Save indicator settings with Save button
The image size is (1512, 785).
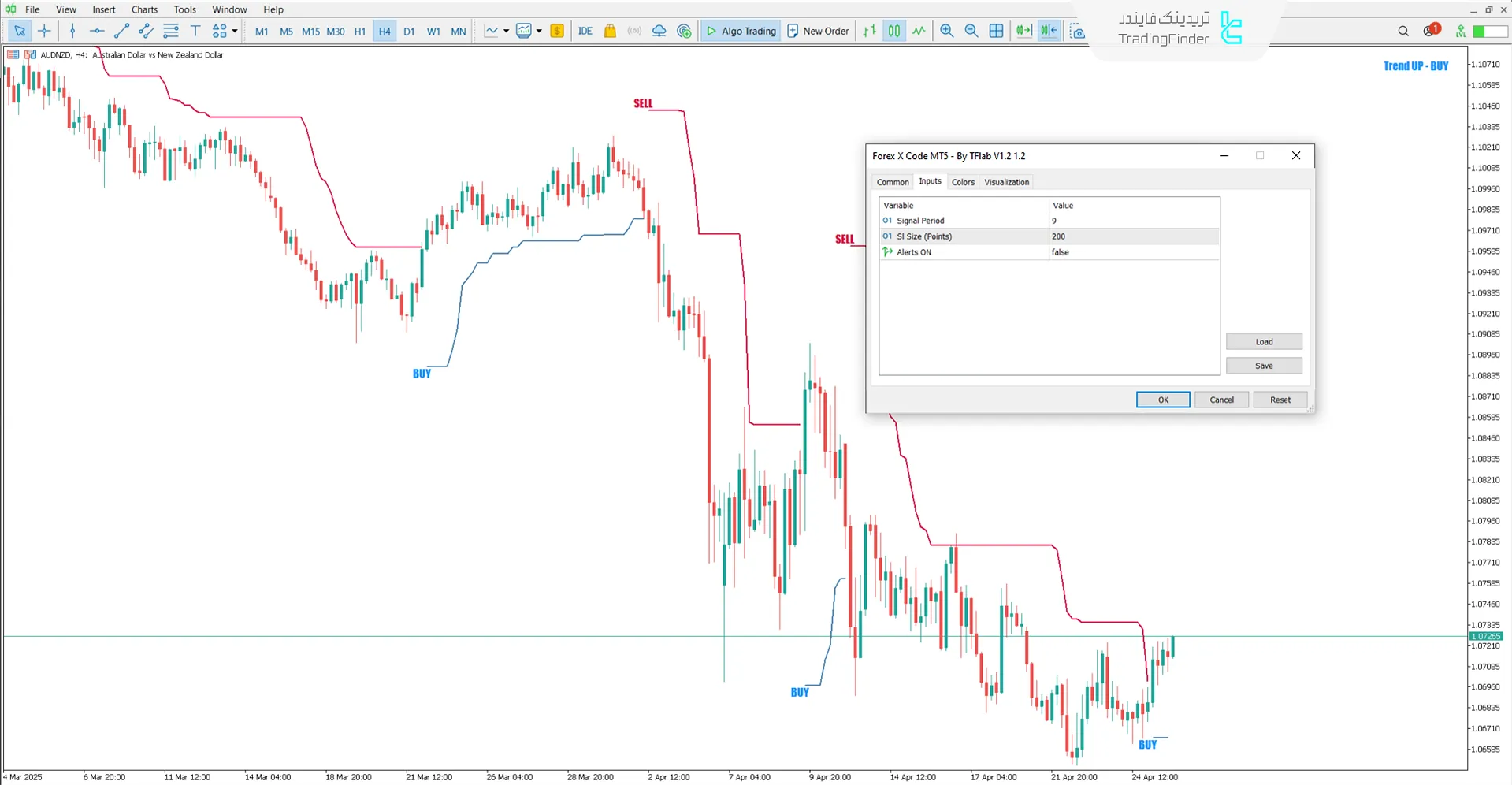click(x=1263, y=366)
